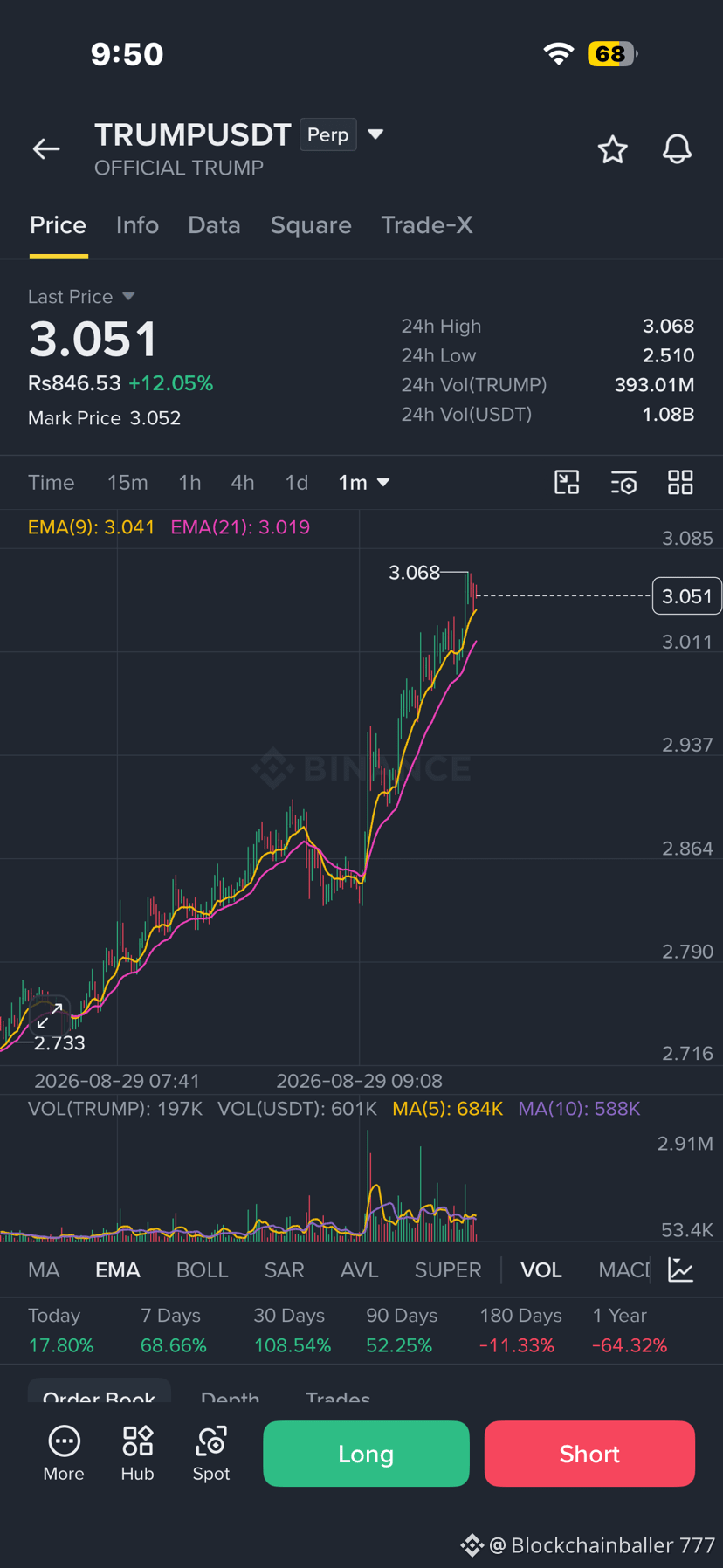Image resolution: width=723 pixels, height=1568 pixels.
Task: Switch to the Data tab
Action: tap(214, 225)
